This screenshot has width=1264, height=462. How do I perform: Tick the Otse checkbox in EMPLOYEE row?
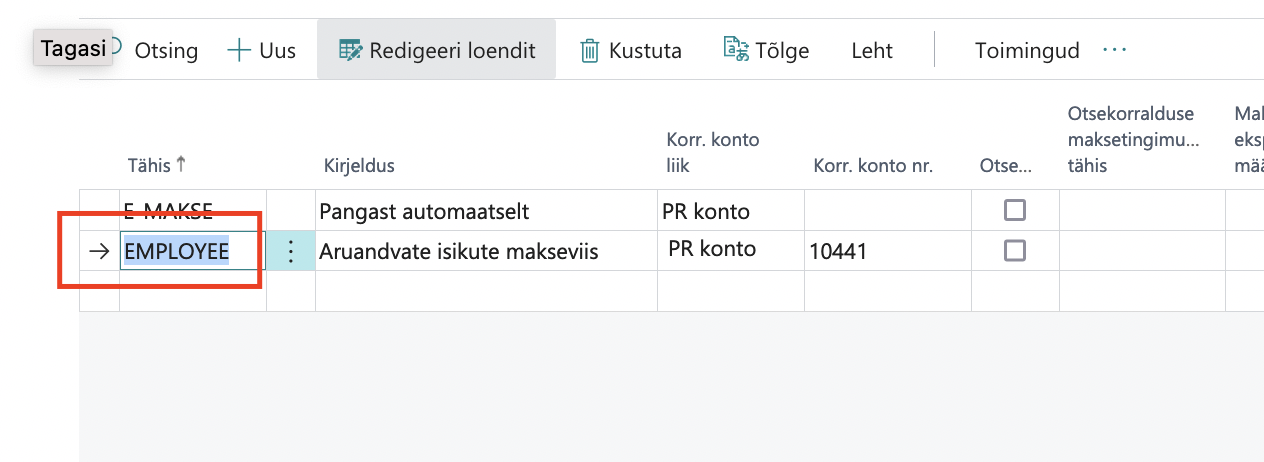pyautogui.click(x=1015, y=250)
